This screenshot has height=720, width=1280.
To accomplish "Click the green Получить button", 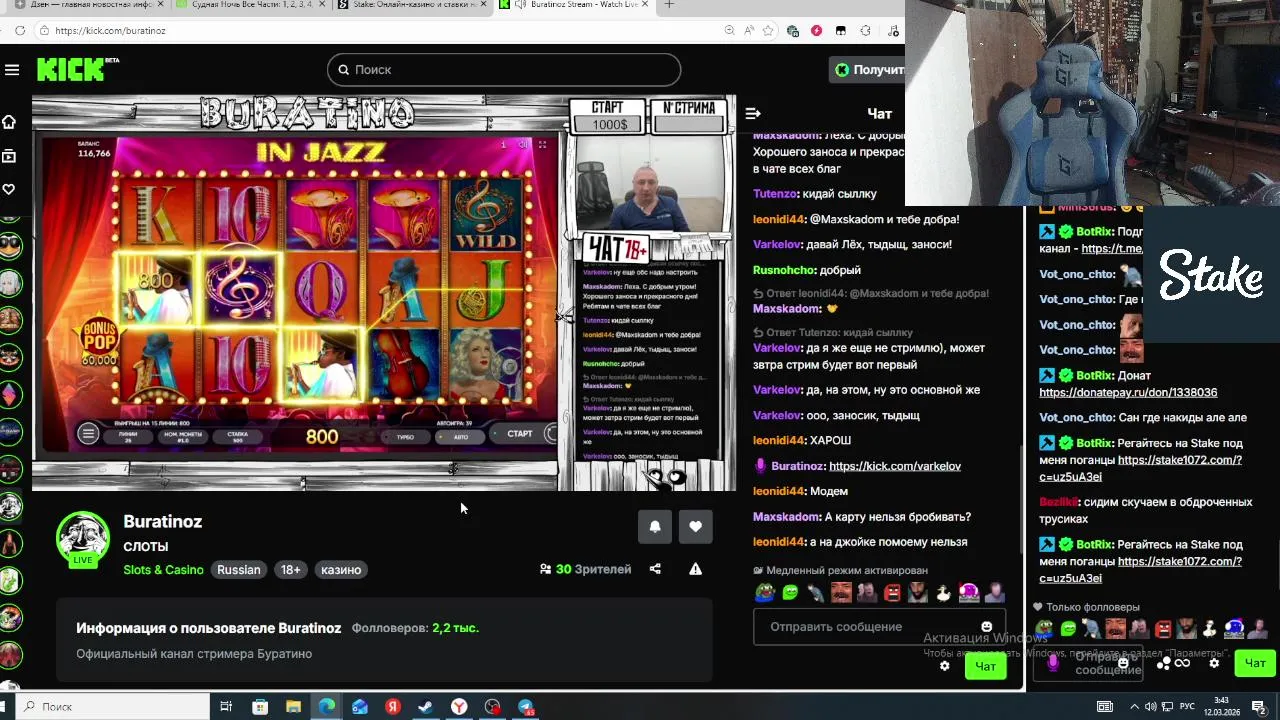I will [868, 70].
